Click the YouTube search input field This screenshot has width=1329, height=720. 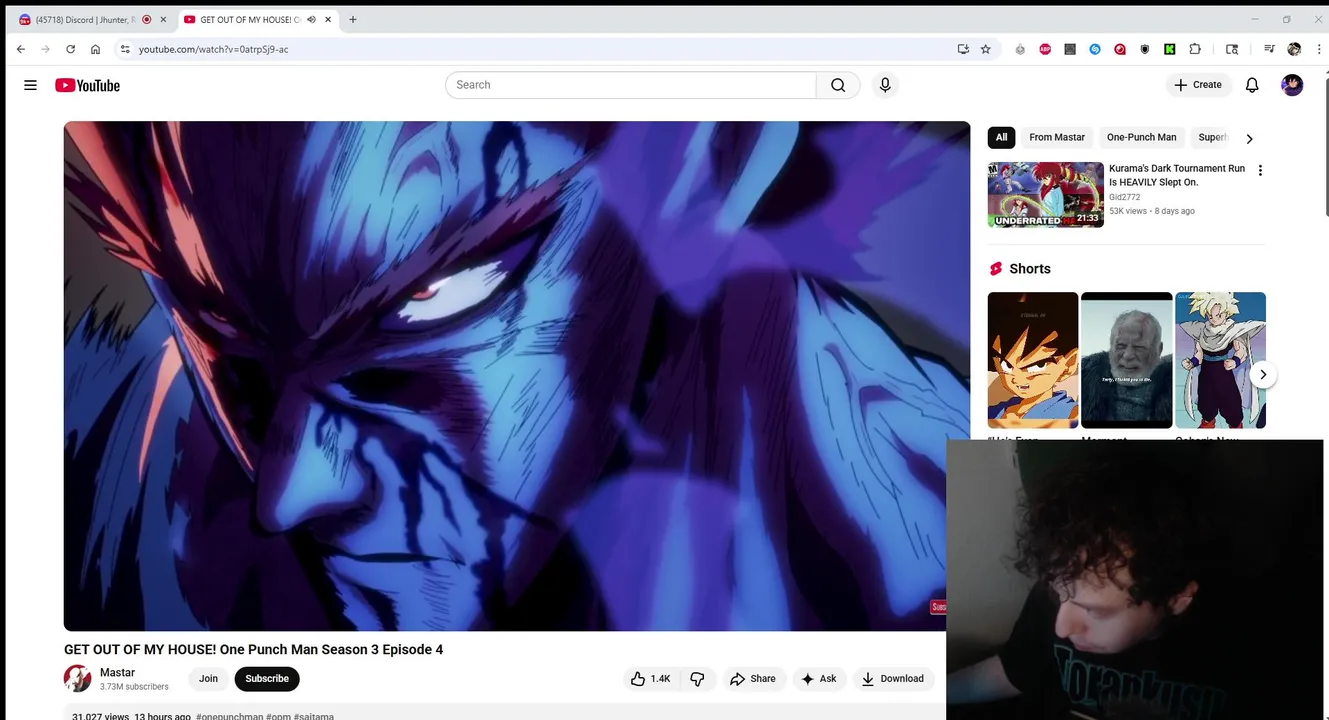click(631, 85)
